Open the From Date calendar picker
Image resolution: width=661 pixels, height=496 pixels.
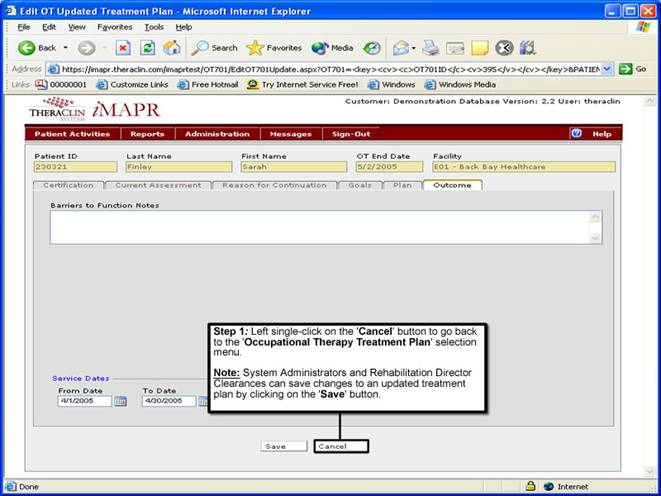coord(121,401)
